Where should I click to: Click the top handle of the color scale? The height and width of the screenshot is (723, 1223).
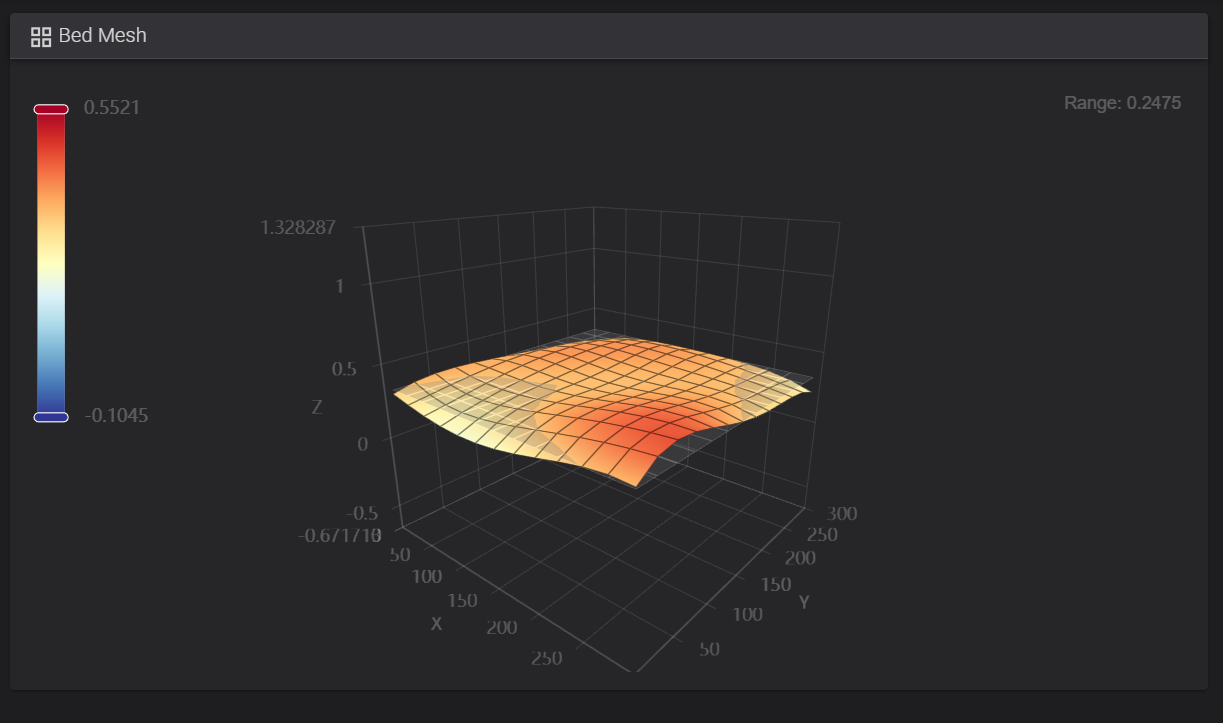51,109
